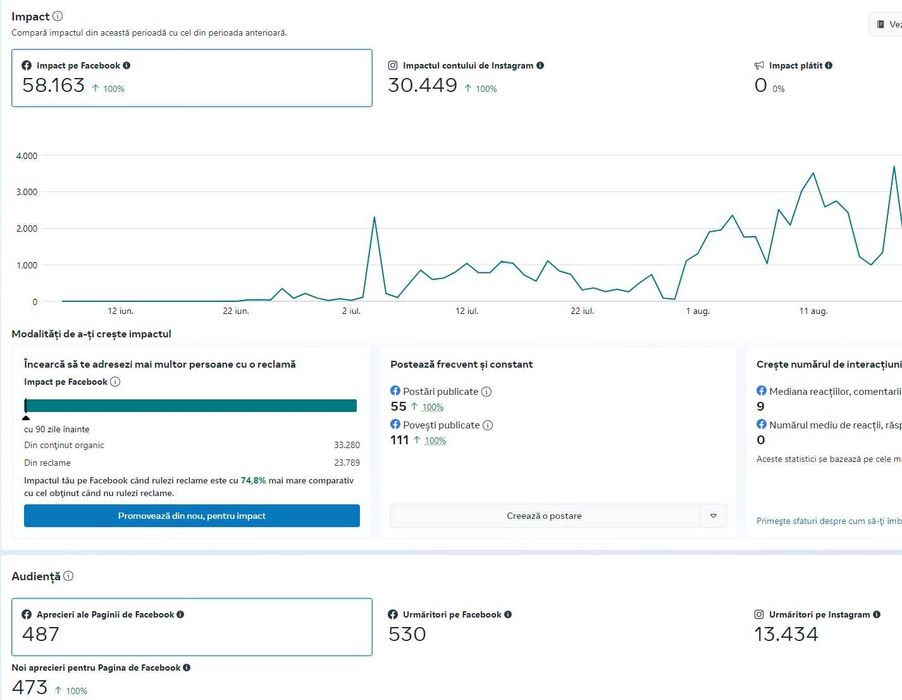Click info icon next to Noi aprecieri pentru Pagina

(187, 668)
